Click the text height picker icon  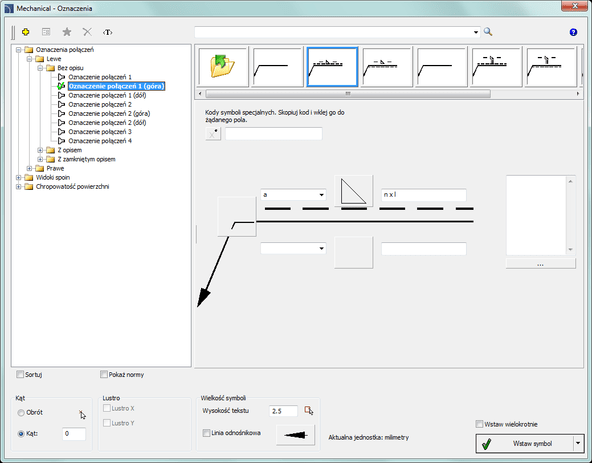tap(308, 411)
